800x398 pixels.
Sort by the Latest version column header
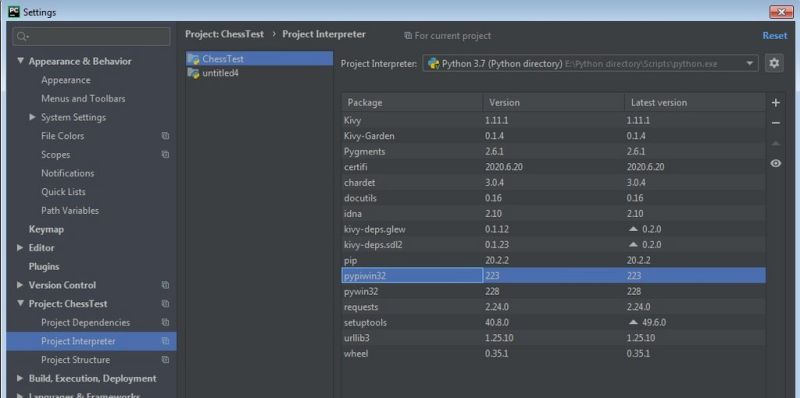click(x=695, y=103)
